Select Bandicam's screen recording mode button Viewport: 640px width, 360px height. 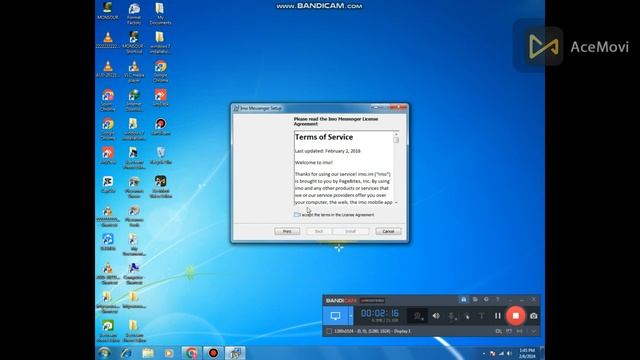(336, 316)
